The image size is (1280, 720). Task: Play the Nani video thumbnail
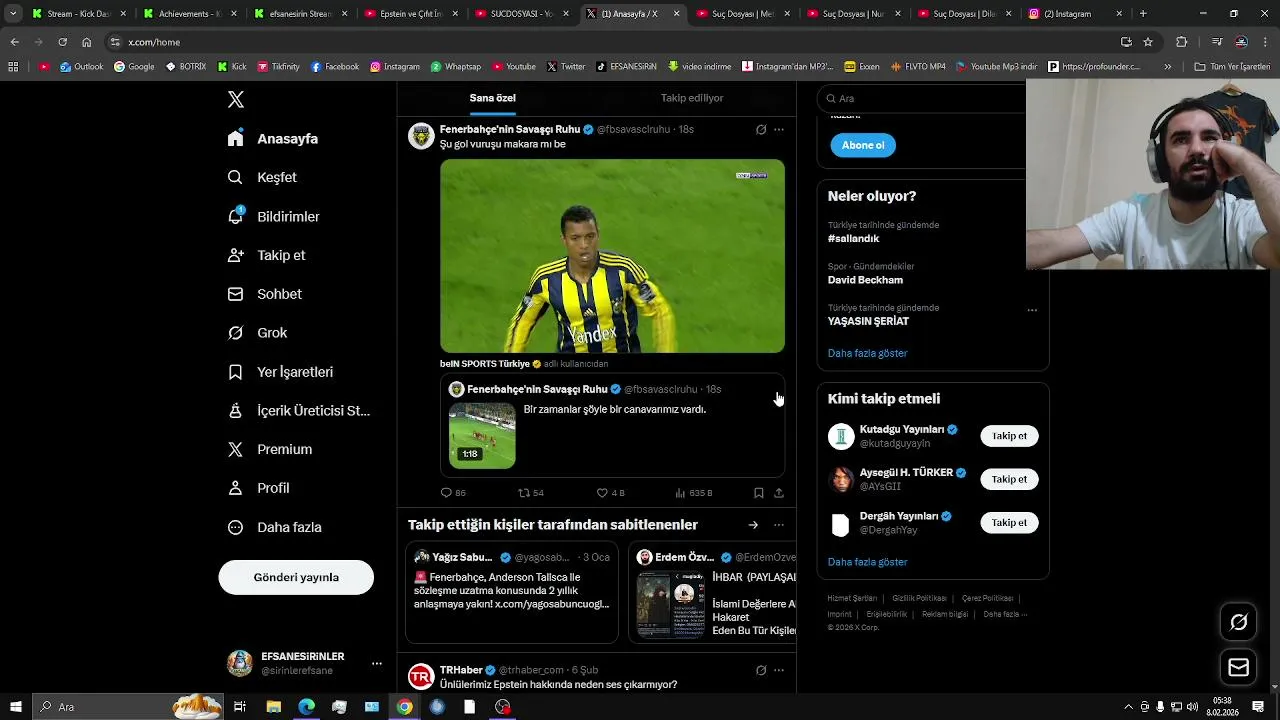pyautogui.click(x=612, y=256)
